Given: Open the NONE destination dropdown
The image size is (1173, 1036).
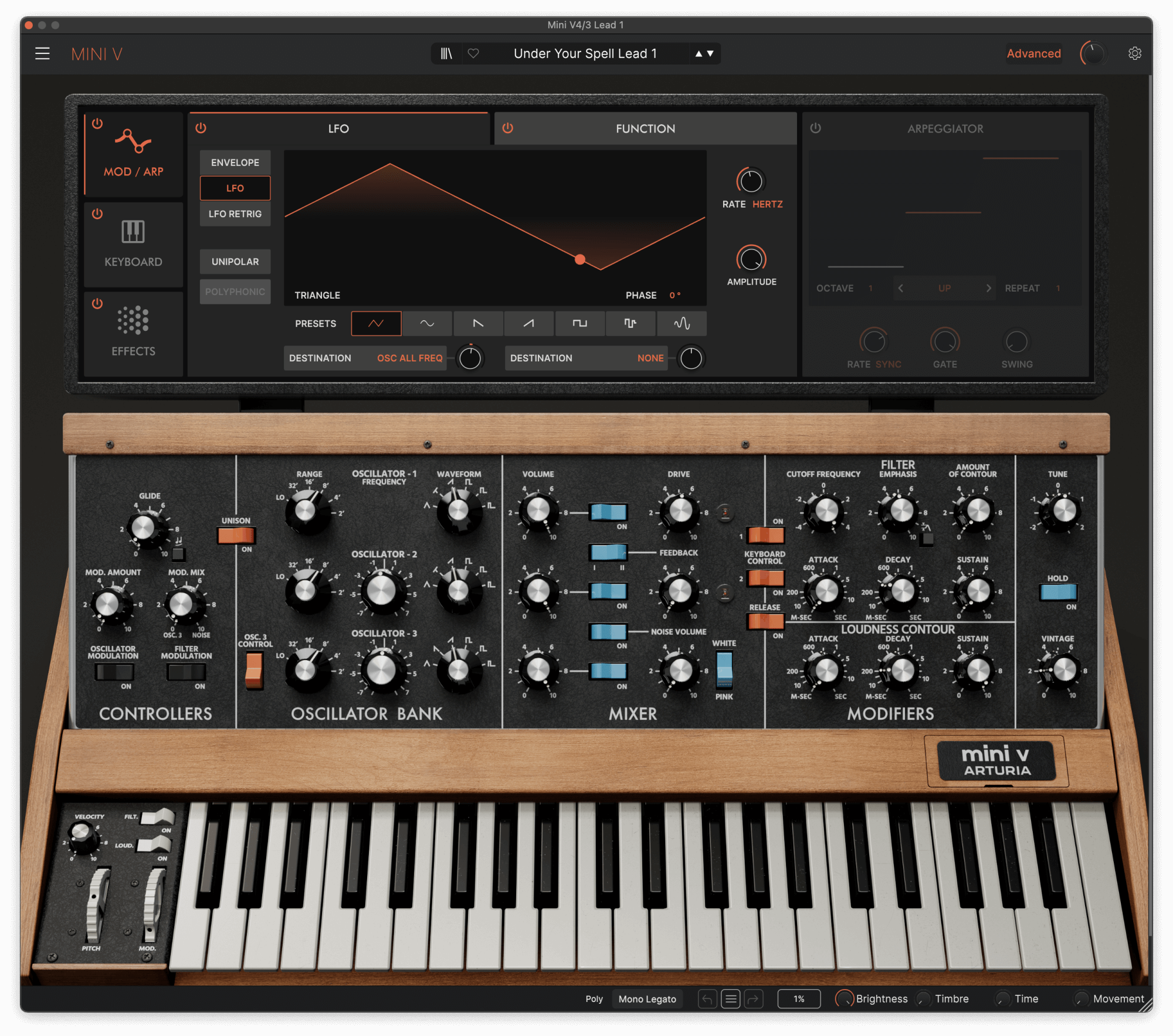Looking at the screenshot, I should [x=650, y=358].
